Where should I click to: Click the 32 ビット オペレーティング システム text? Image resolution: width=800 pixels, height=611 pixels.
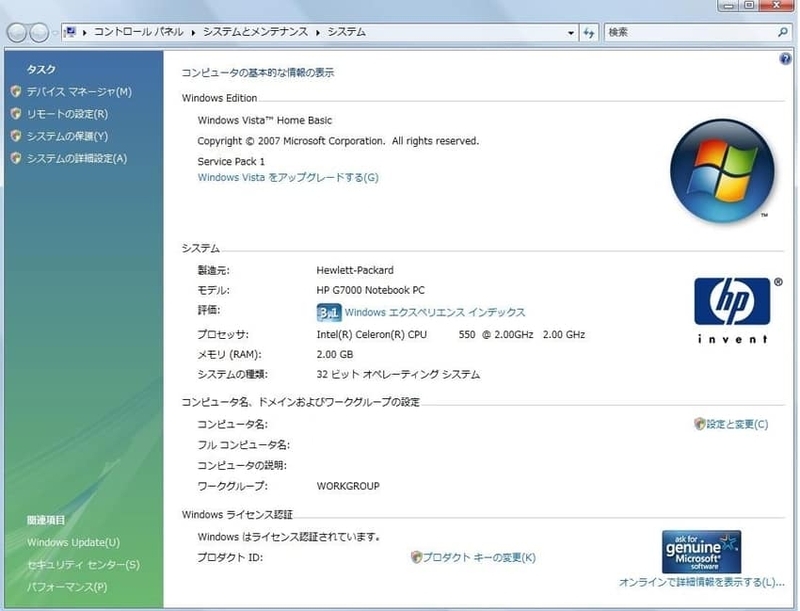click(398, 374)
